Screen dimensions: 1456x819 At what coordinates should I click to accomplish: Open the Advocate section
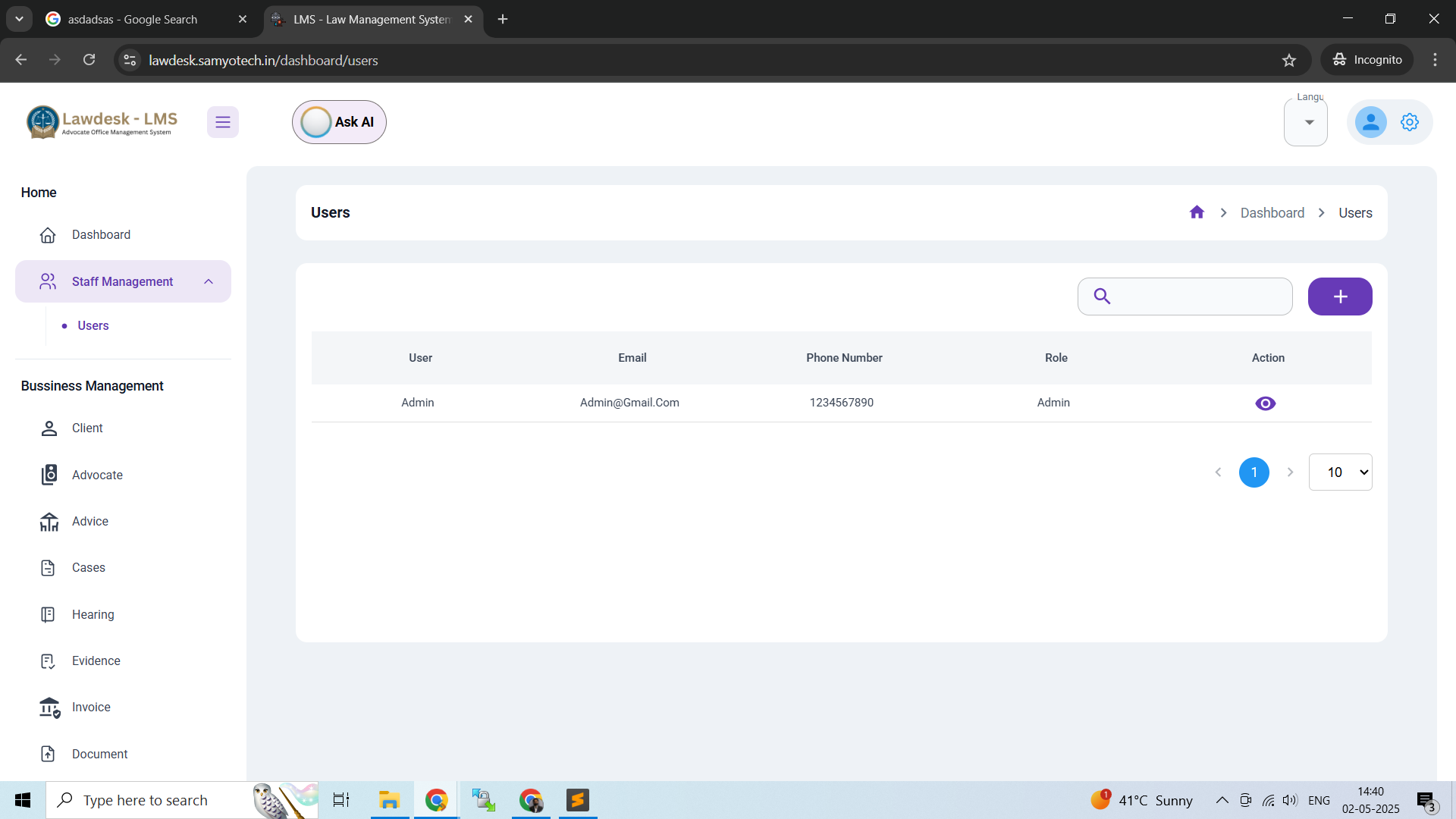49,475
